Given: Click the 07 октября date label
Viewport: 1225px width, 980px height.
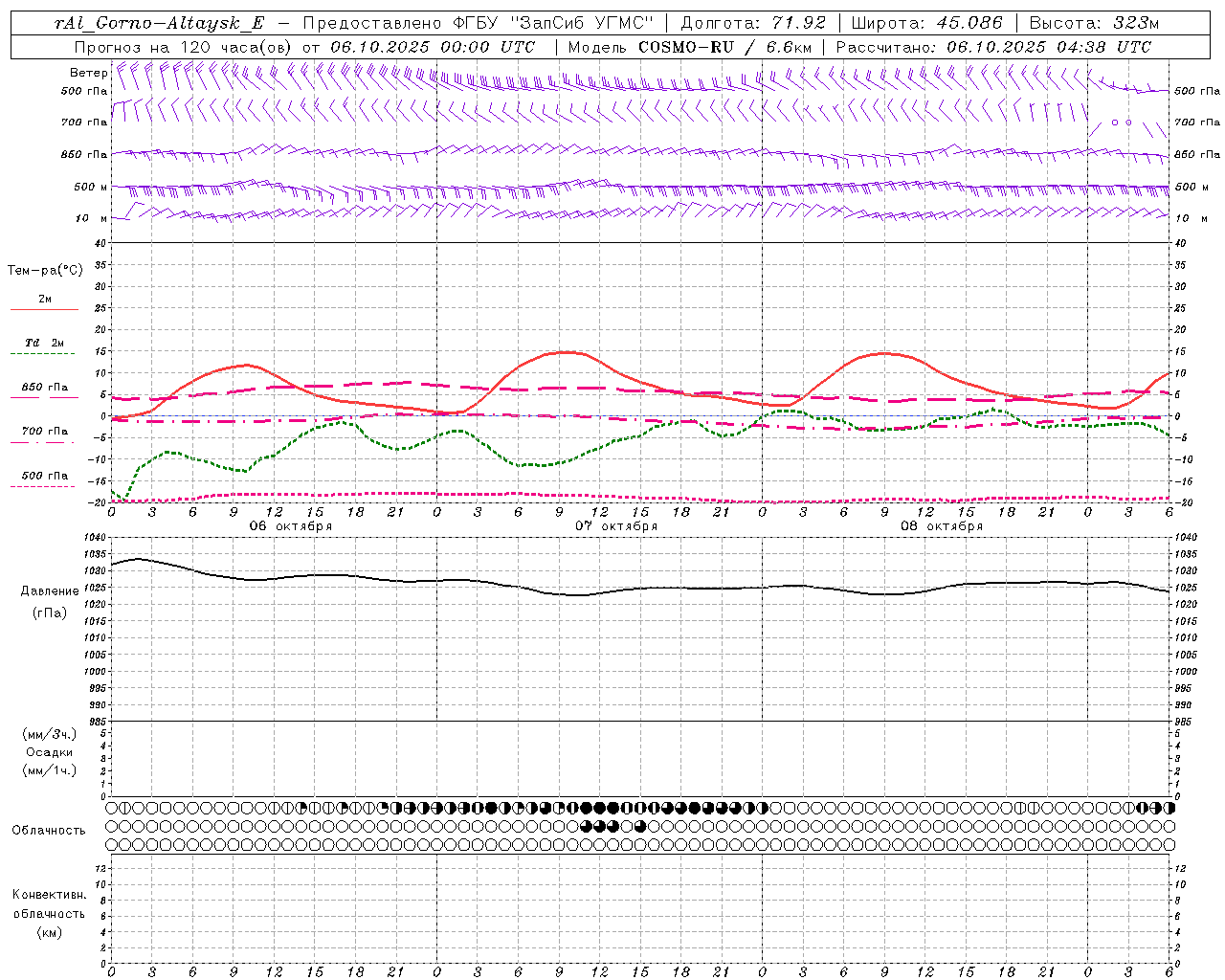Looking at the screenshot, I should (x=616, y=526).
